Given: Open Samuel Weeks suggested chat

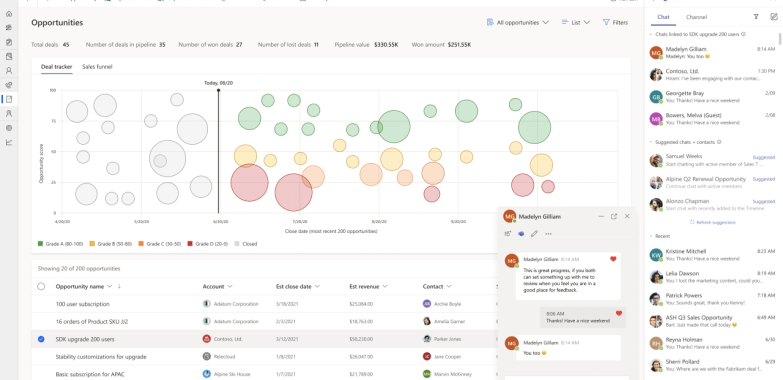Looking at the screenshot, I should coord(713,160).
